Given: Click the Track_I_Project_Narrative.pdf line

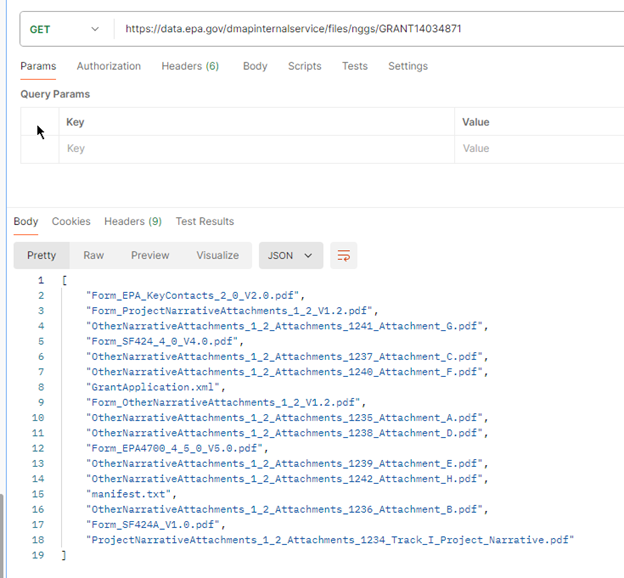Looking at the screenshot, I should point(330,540).
